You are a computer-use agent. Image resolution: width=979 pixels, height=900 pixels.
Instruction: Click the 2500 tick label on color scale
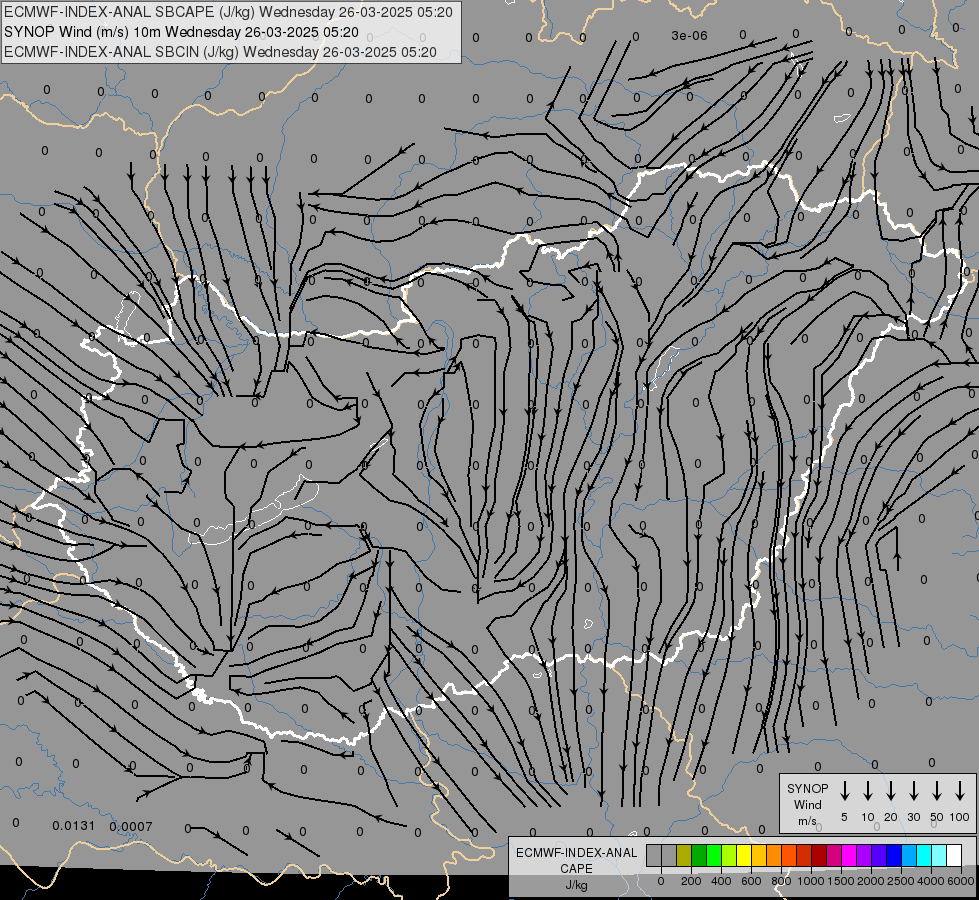901,881
